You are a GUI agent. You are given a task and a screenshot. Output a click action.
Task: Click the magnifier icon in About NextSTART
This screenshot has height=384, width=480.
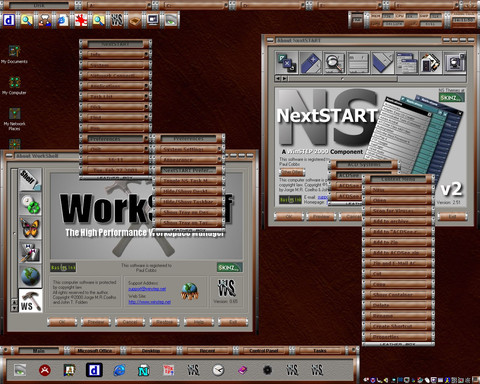pyautogui.click(x=334, y=62)
